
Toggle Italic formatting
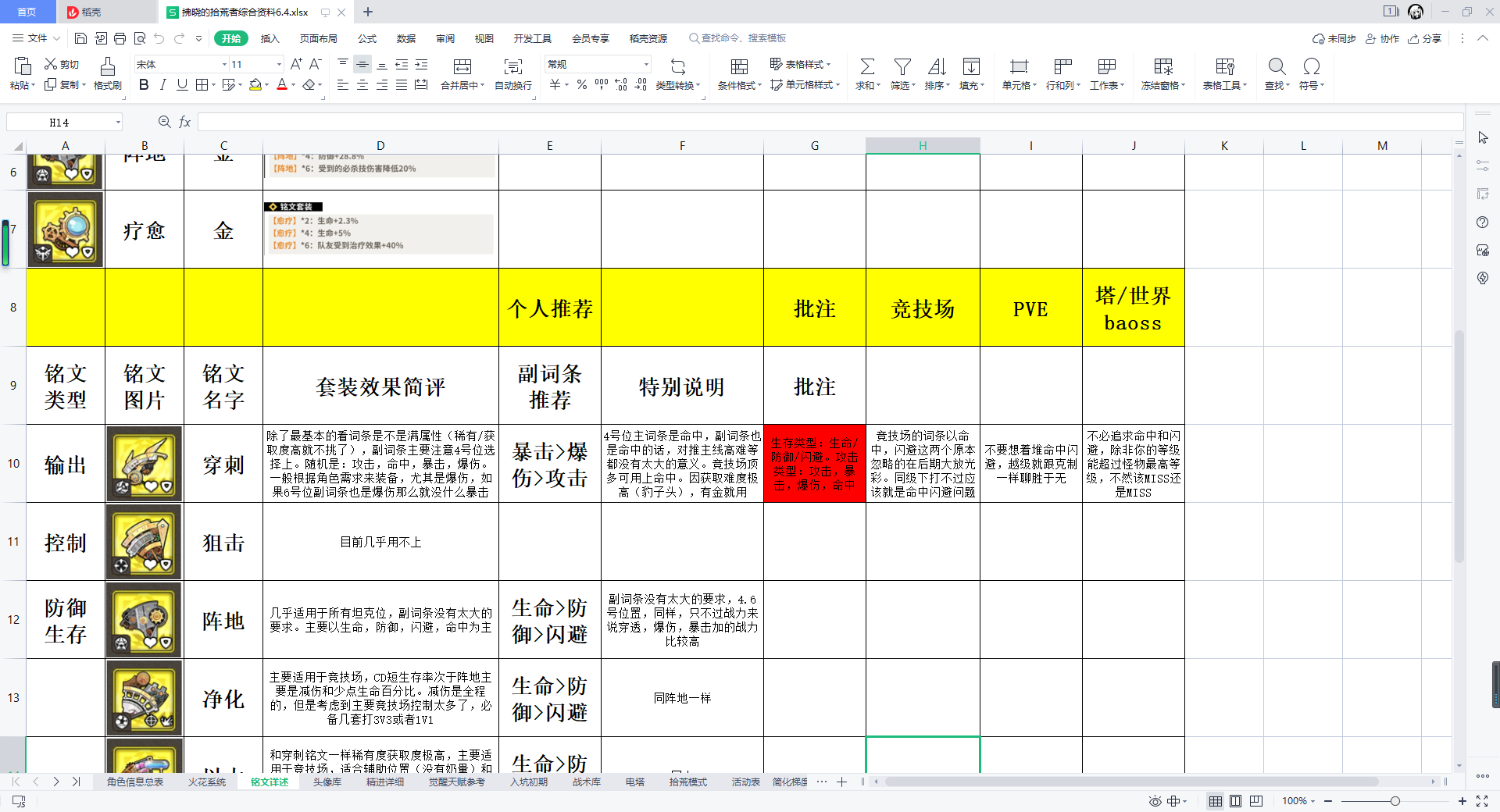(x=162, y=84)
